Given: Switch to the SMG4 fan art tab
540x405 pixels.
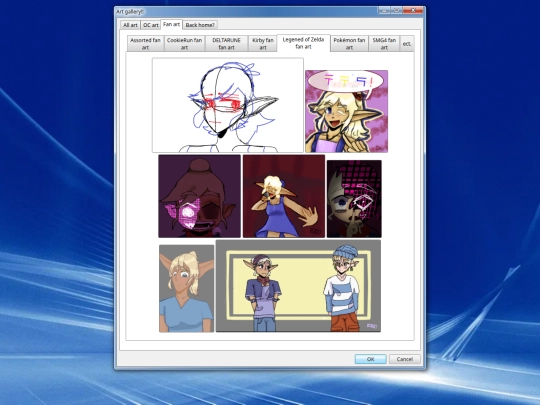Looking at the screenshot, I should click(x=384, y=44).
